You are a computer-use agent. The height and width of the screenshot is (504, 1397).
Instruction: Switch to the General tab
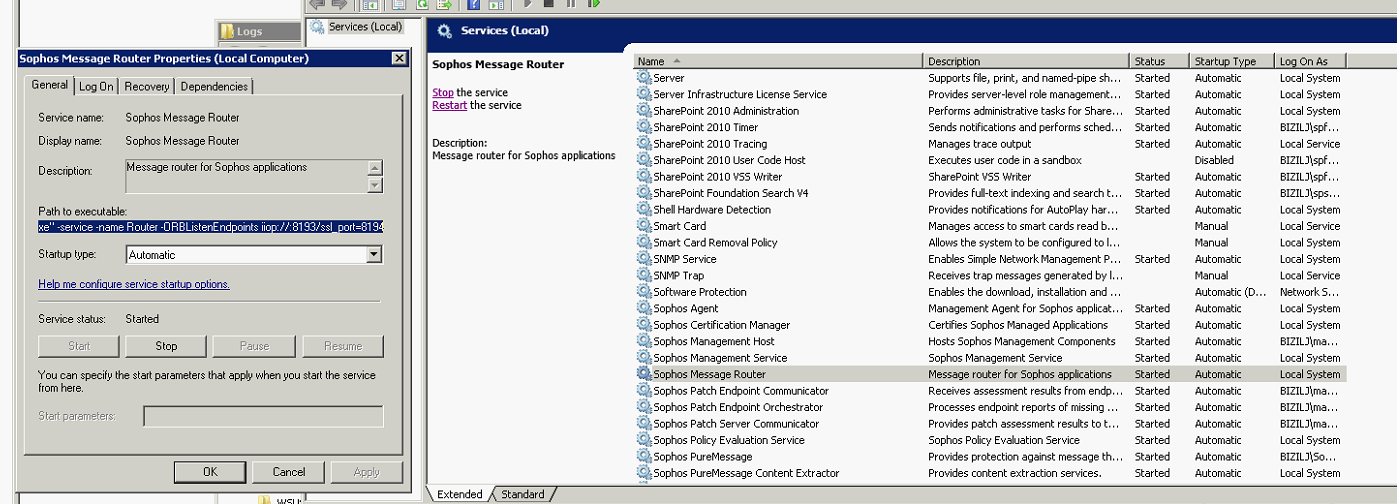(50, 85)
